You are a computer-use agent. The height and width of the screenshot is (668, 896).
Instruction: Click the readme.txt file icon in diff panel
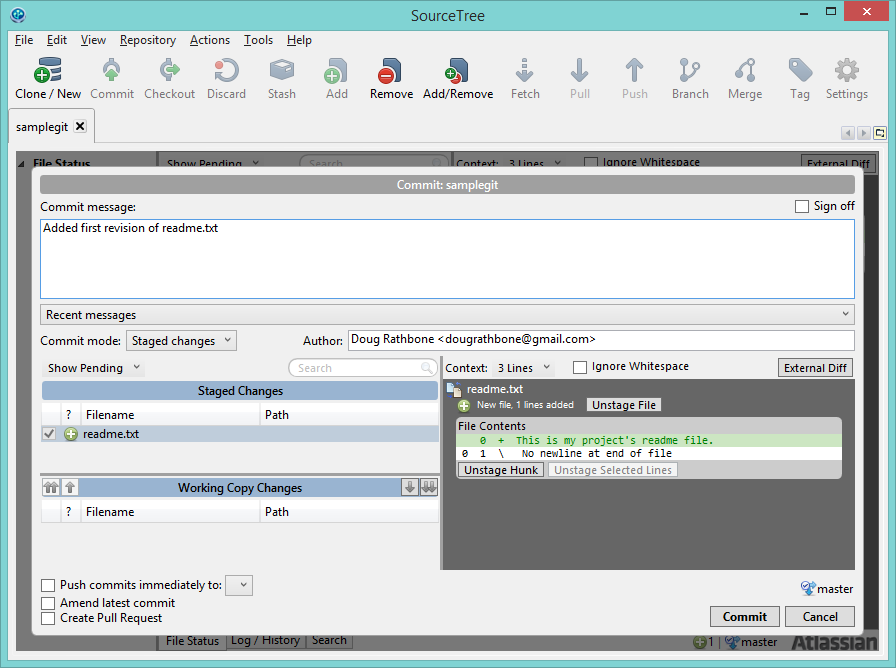(454, 390)
